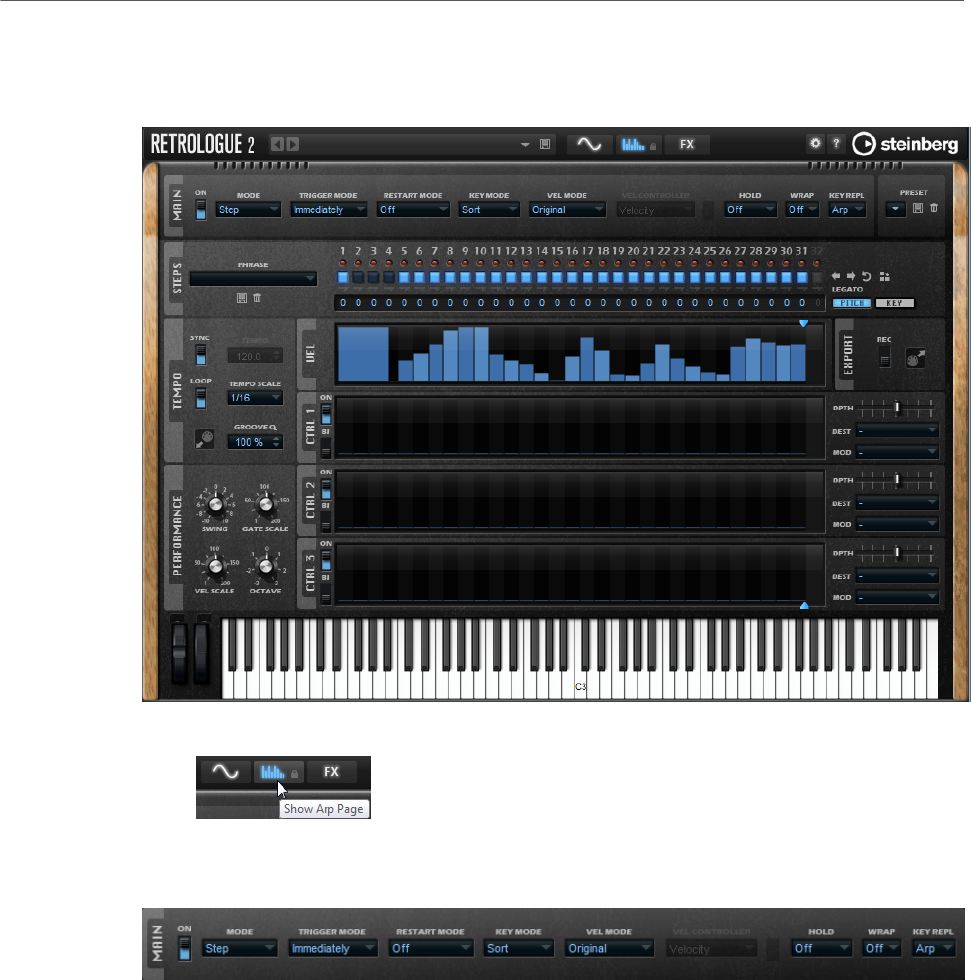Toggle the BI switch for CTRL 1

pyautogui.click(x=326, y=448)
